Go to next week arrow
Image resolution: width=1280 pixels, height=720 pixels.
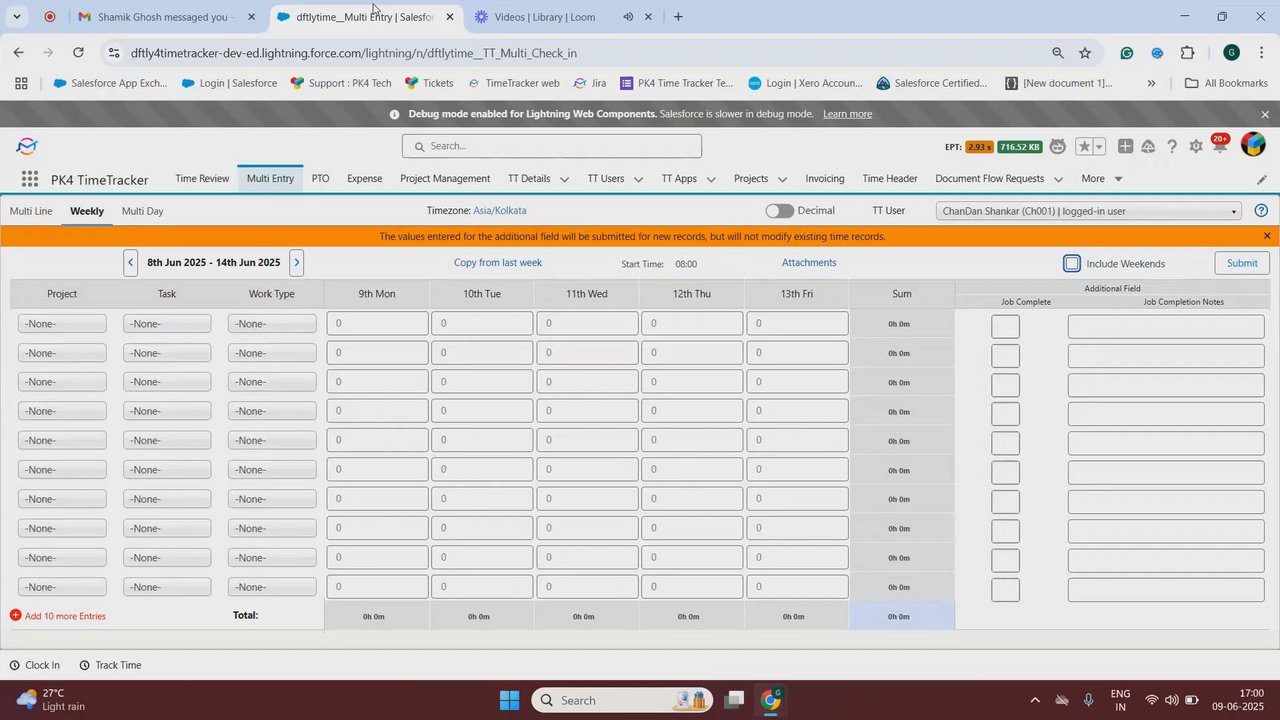[296, 263]
